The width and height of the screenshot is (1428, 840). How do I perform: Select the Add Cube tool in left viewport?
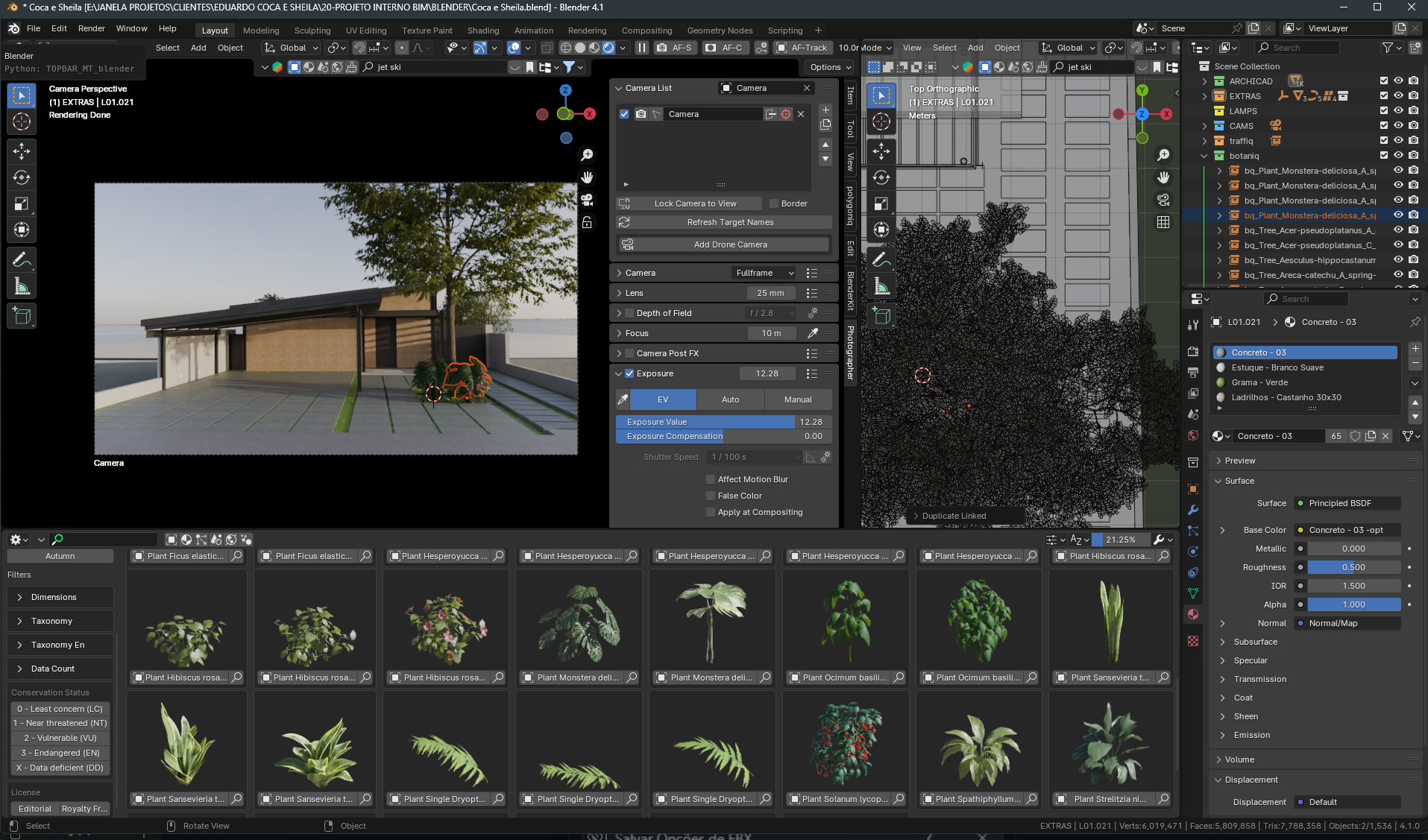[x=22, y=316]
